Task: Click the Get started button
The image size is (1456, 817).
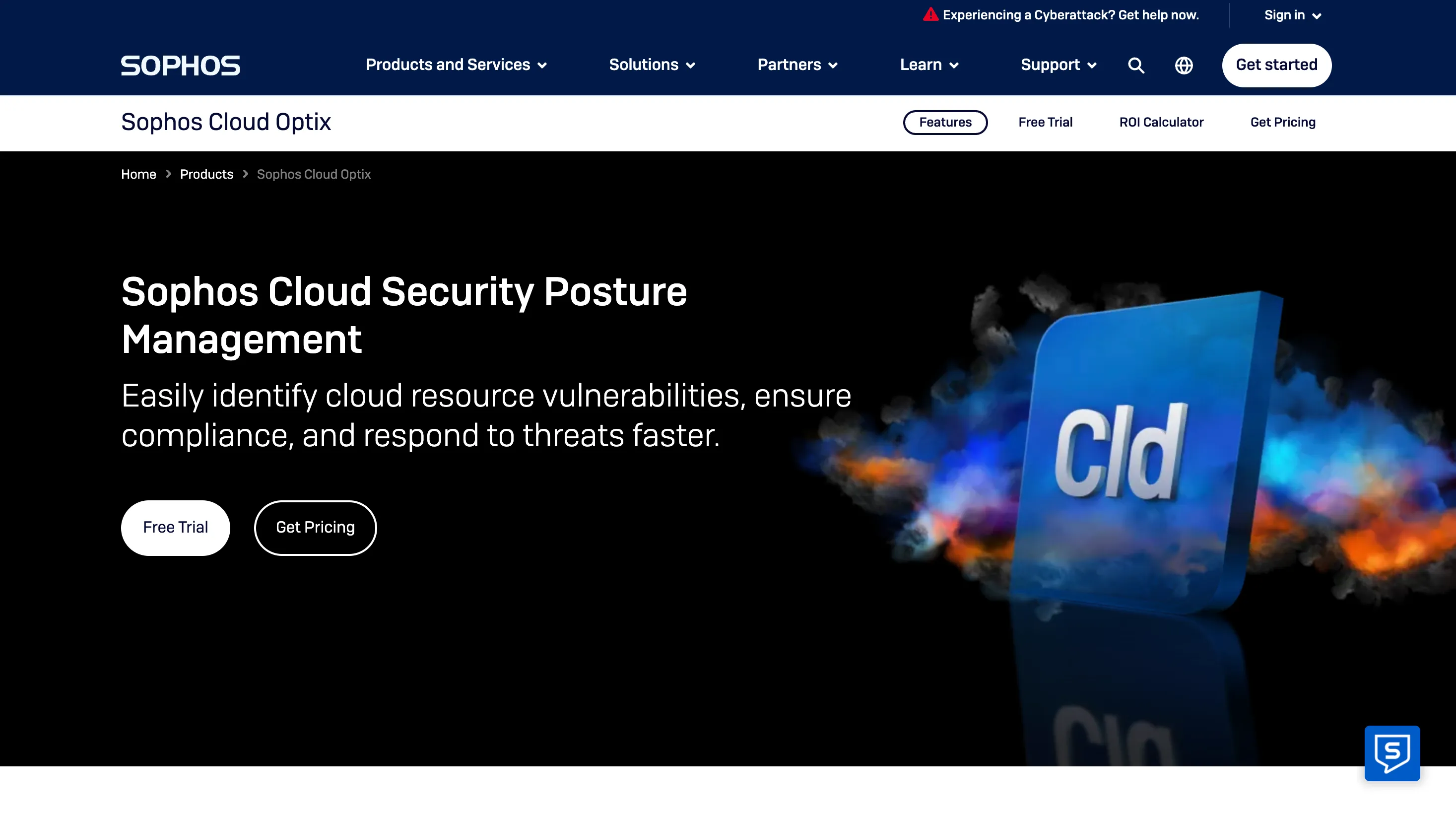Action: pyautogui.click(x=1276, y=65)
